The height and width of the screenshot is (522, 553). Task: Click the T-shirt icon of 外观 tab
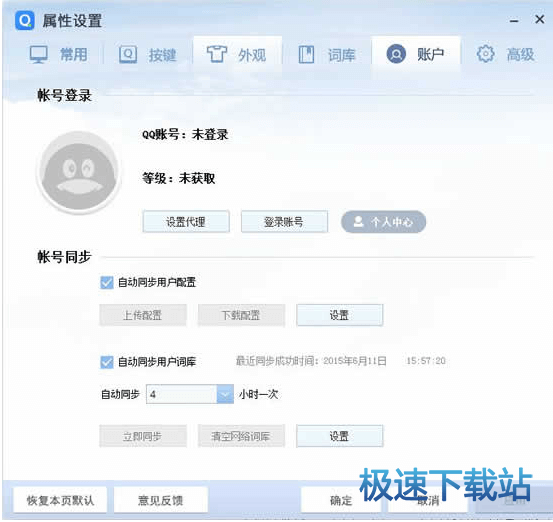(217, 54)
